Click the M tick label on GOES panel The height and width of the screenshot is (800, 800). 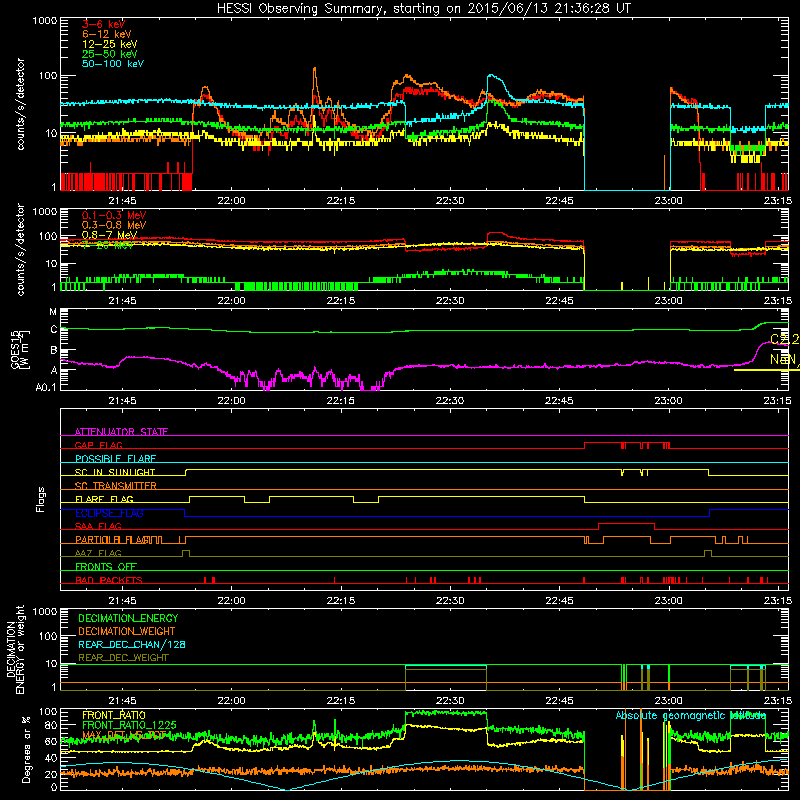click(x=53, y=312)
